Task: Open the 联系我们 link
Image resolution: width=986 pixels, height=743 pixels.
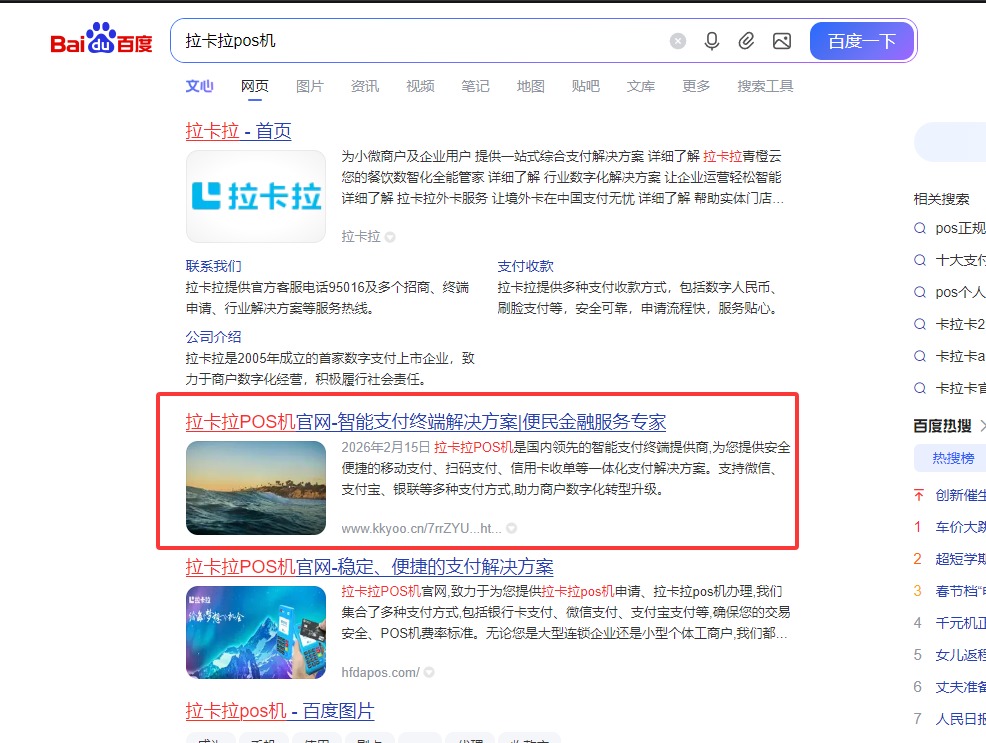Action: (215, 266)
